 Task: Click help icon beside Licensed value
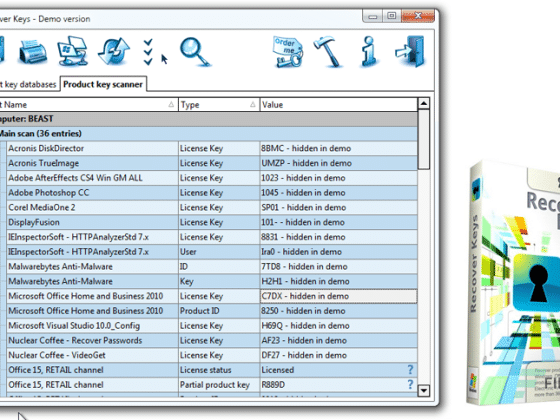(x=410, y=370)
